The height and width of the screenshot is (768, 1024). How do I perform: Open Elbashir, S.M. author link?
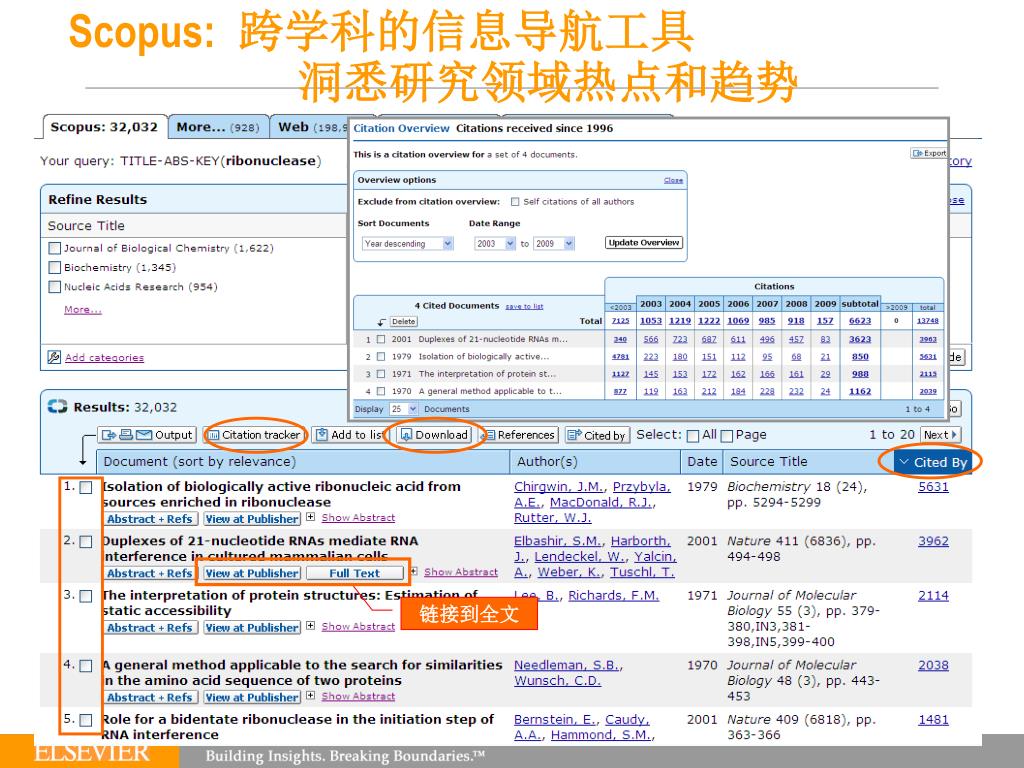(558, 541)
